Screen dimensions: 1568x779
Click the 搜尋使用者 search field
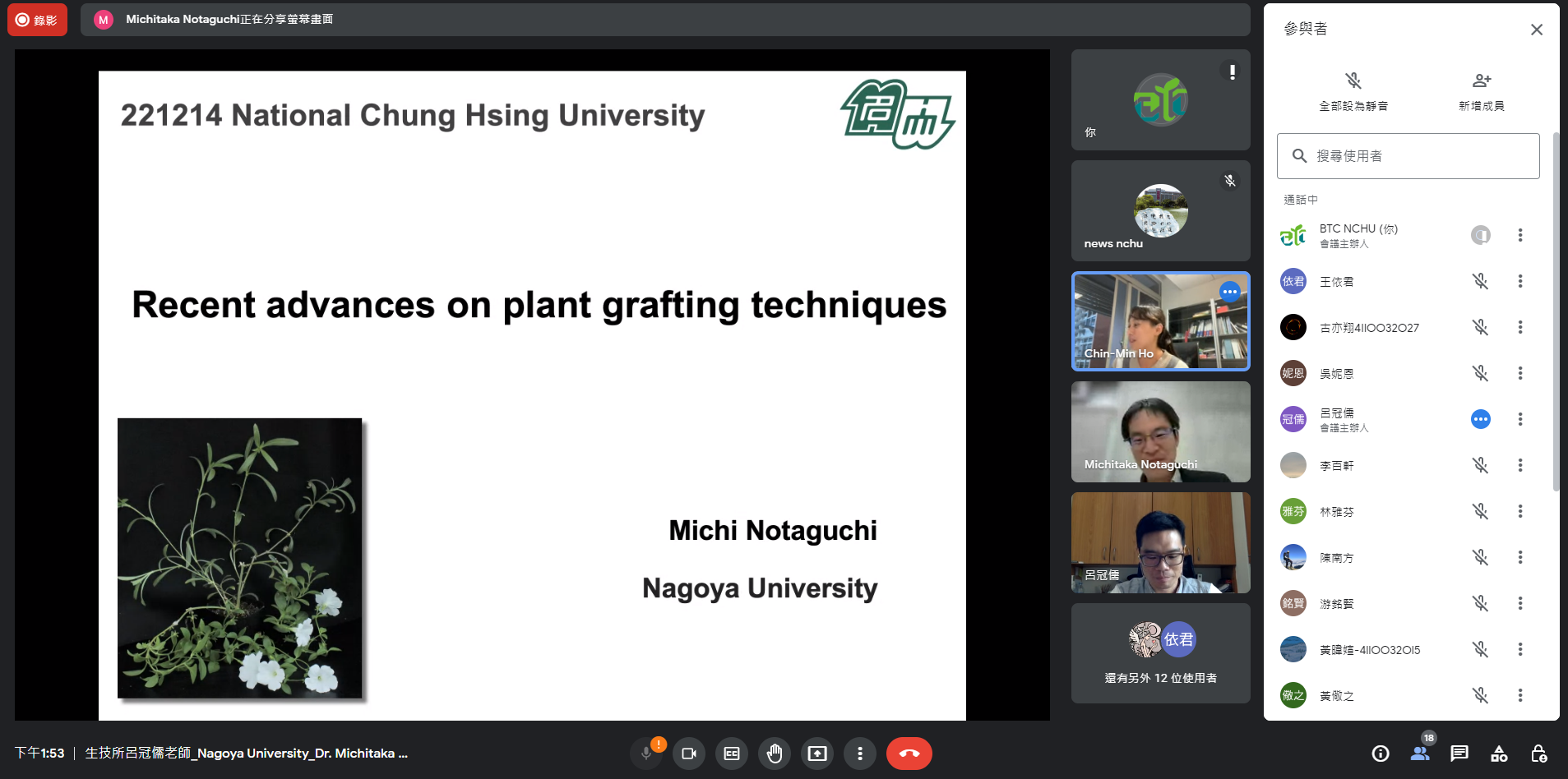tap(1407, 155)
